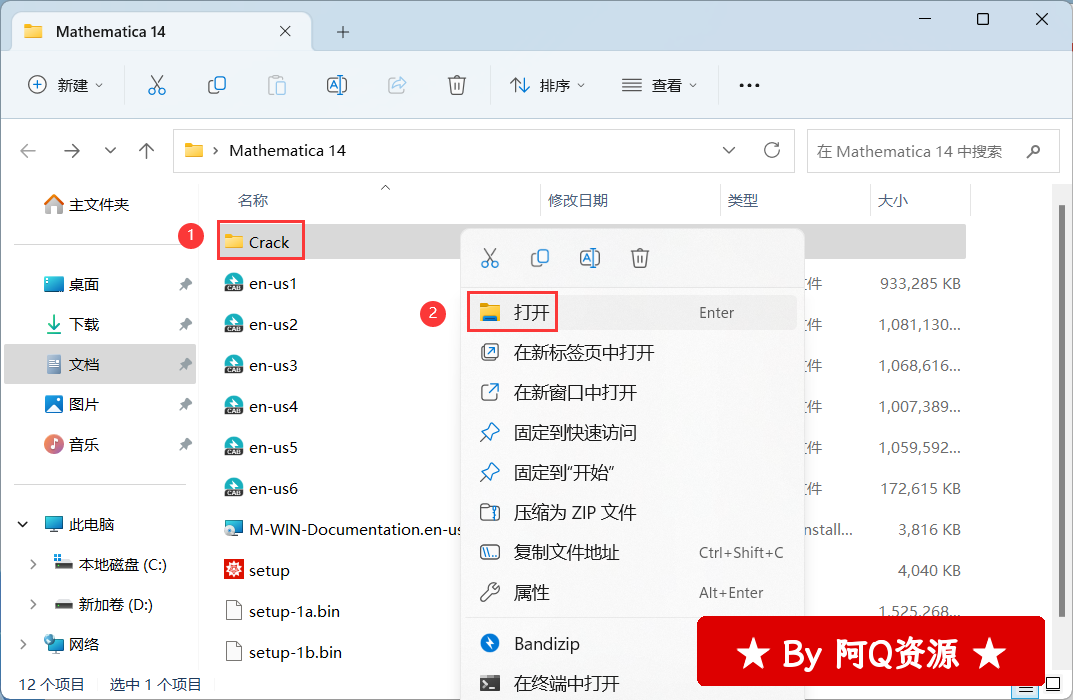Switch to details view in status bar

pyautogui.click(x=1025, y=686)
